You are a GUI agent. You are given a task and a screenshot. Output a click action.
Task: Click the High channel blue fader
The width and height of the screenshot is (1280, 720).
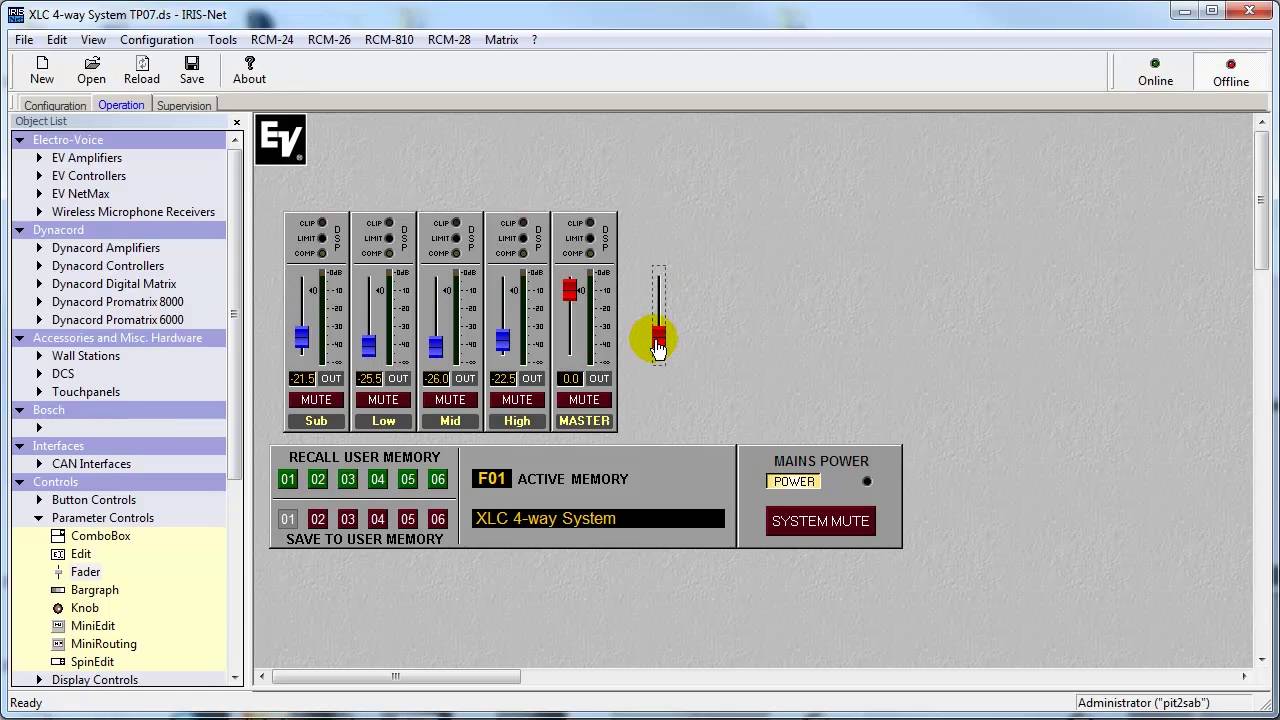pyautogui.click(x=503, y=341)
